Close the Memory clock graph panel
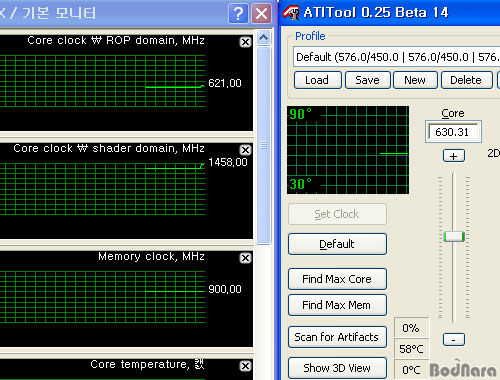The width and height of the screenshot is (500, 380). point(245,258)
